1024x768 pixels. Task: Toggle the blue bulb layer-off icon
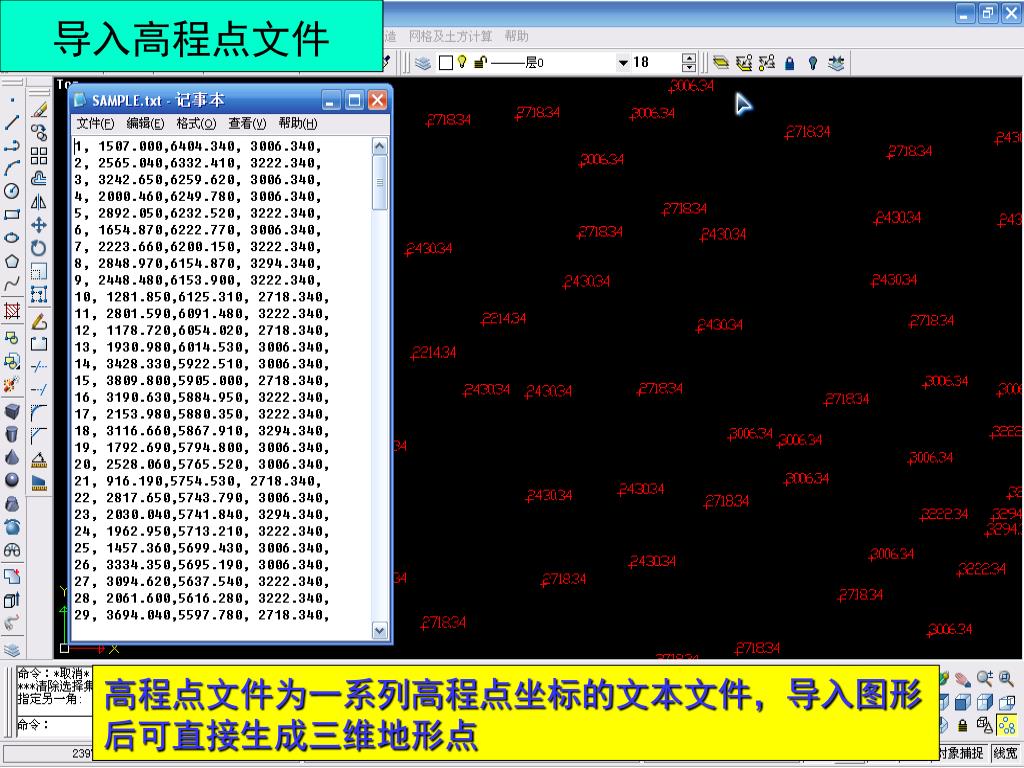(812, 63)
